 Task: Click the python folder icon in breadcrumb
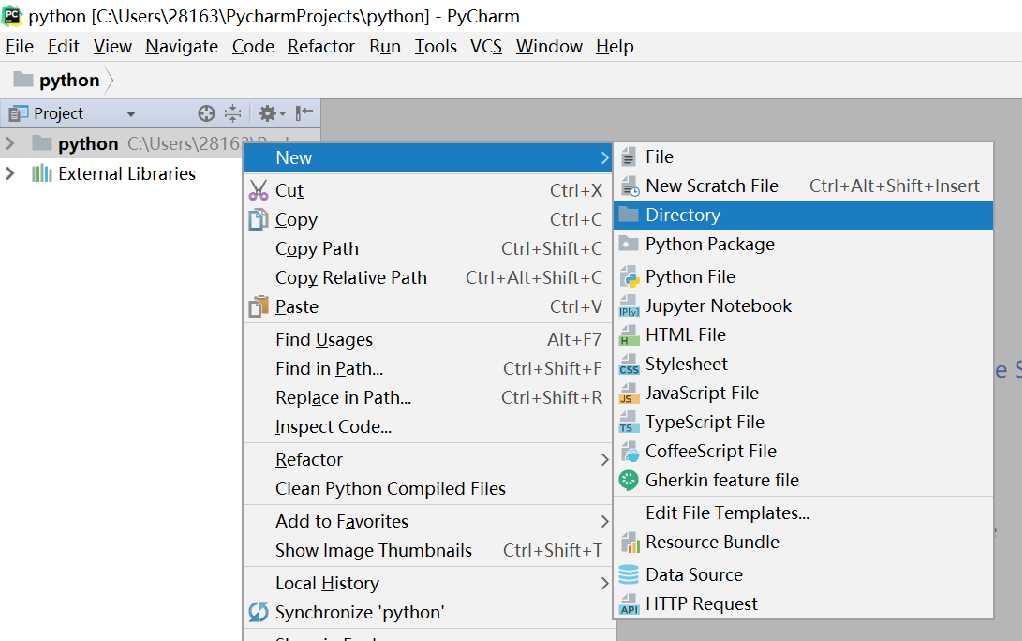point(23,79)
